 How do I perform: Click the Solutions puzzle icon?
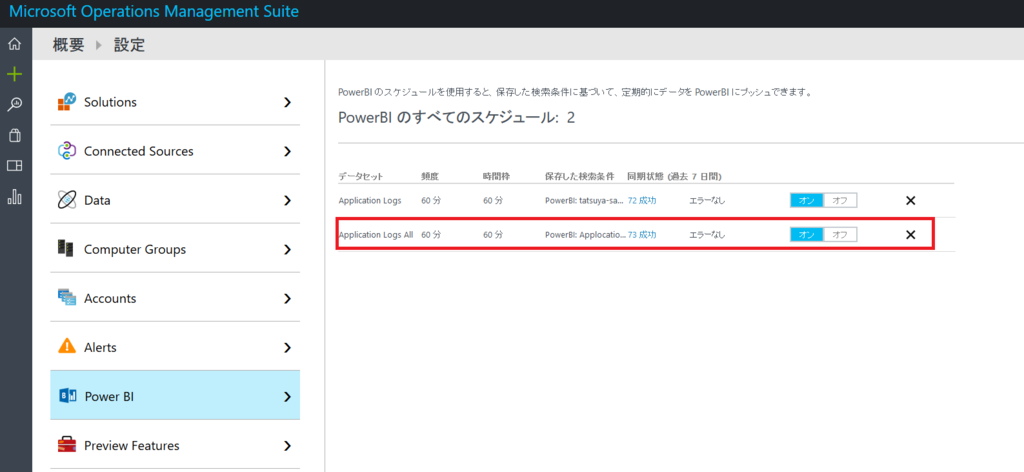click(x=67, y=102)
